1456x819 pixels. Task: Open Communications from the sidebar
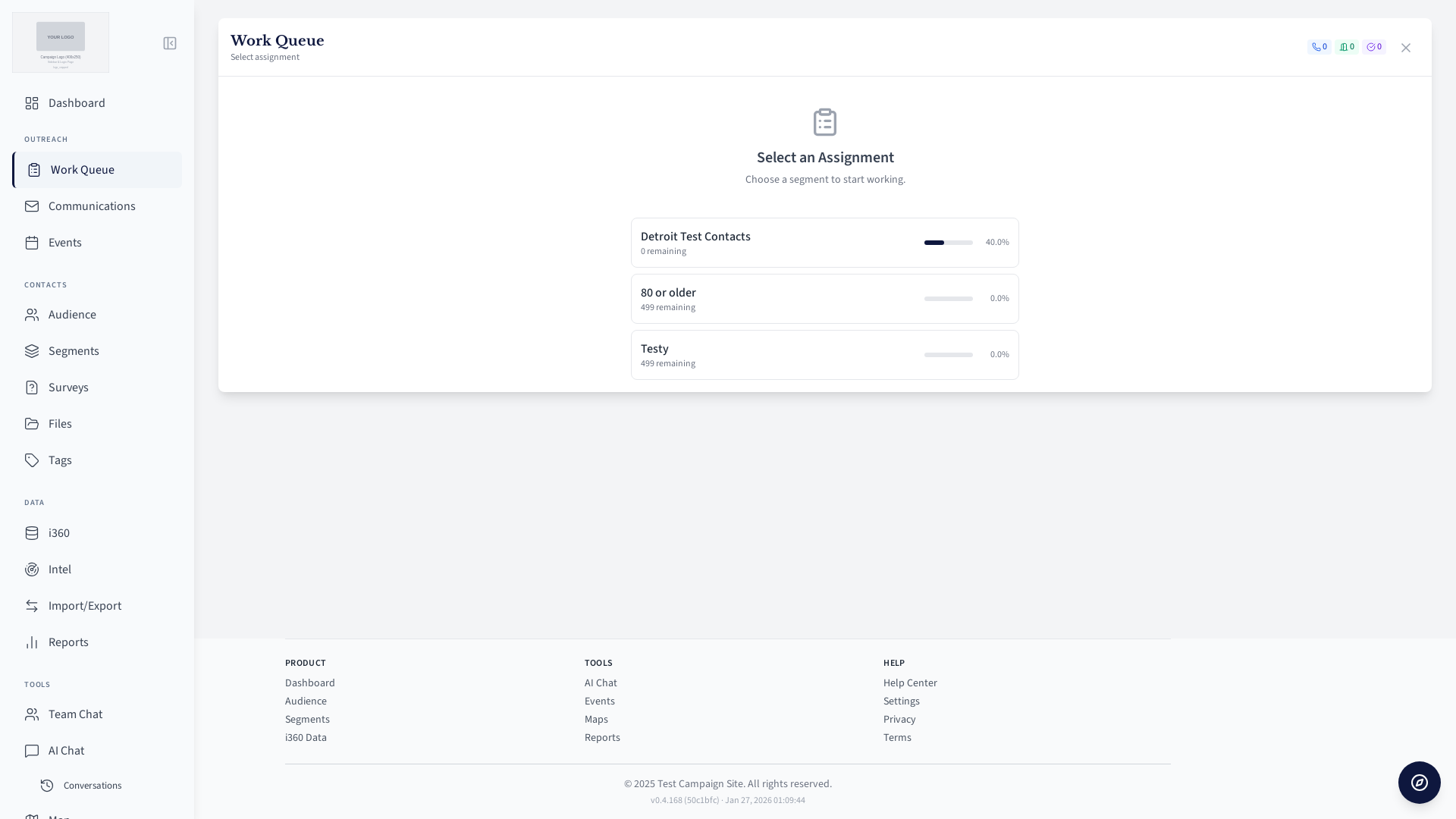[92, 206]
